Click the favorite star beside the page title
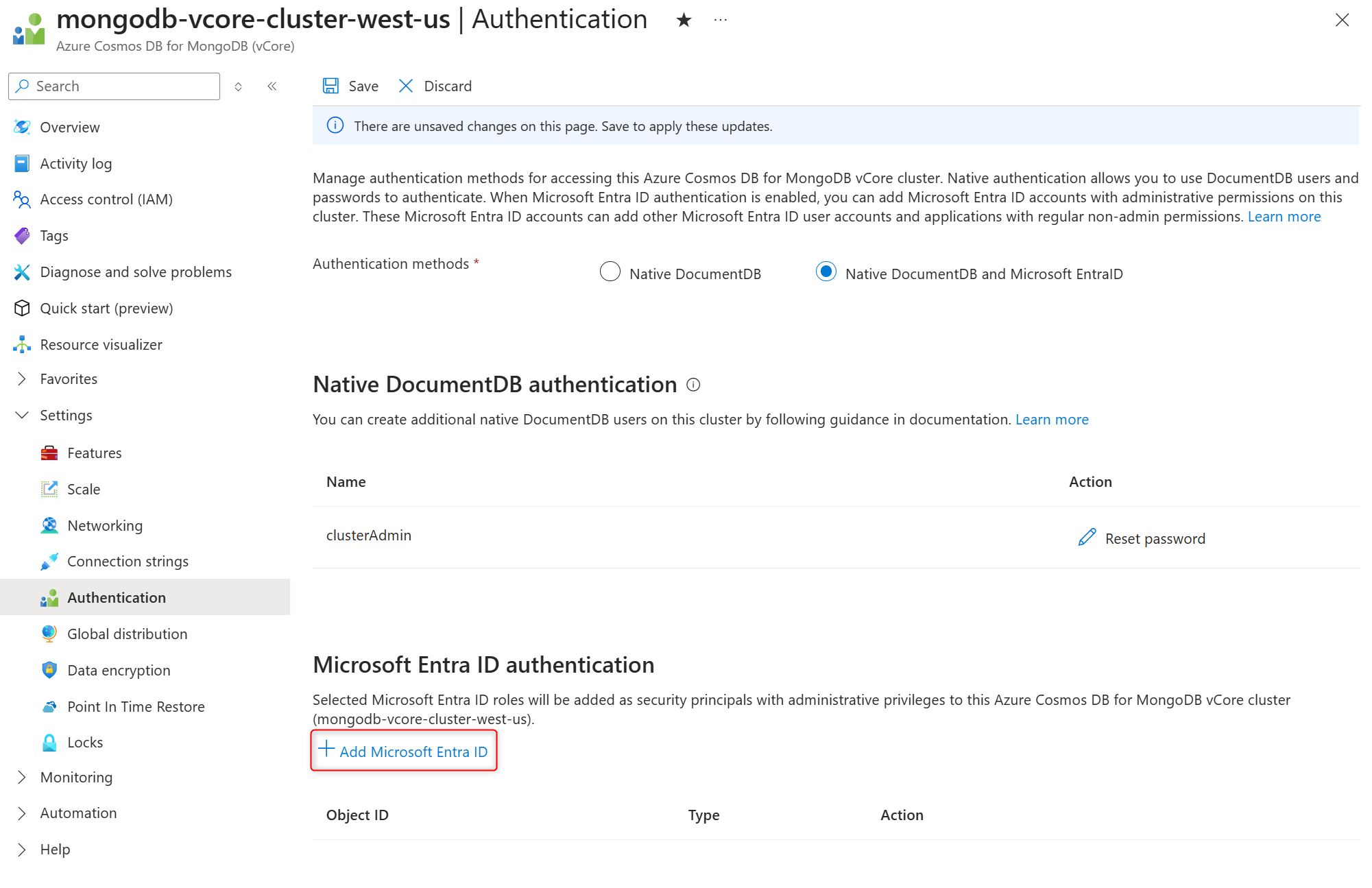This screenshot has height=888, width=1372. pyautogui.click(x=684, y=19)
